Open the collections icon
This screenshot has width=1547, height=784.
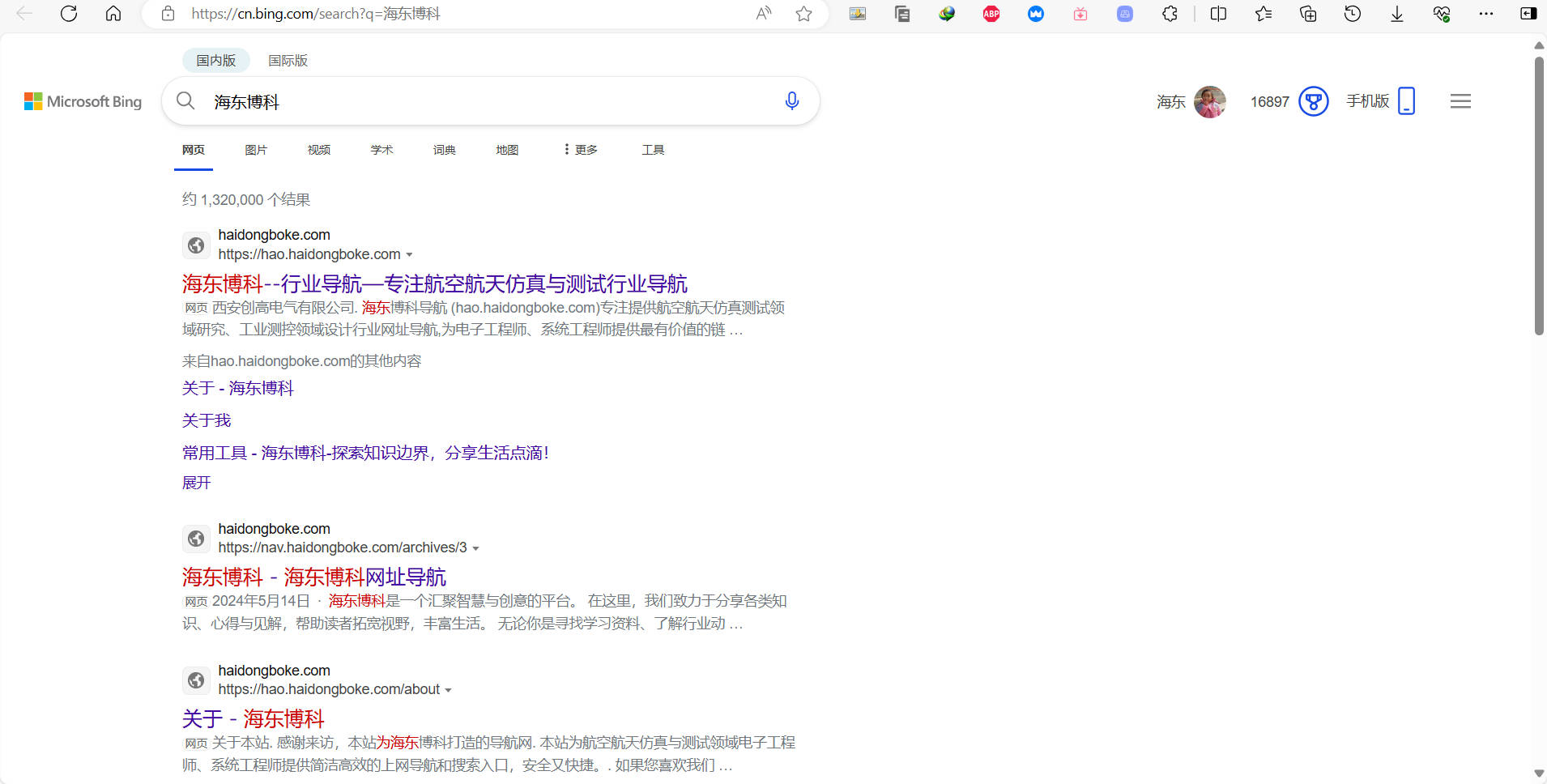(x=1308, y=14)
